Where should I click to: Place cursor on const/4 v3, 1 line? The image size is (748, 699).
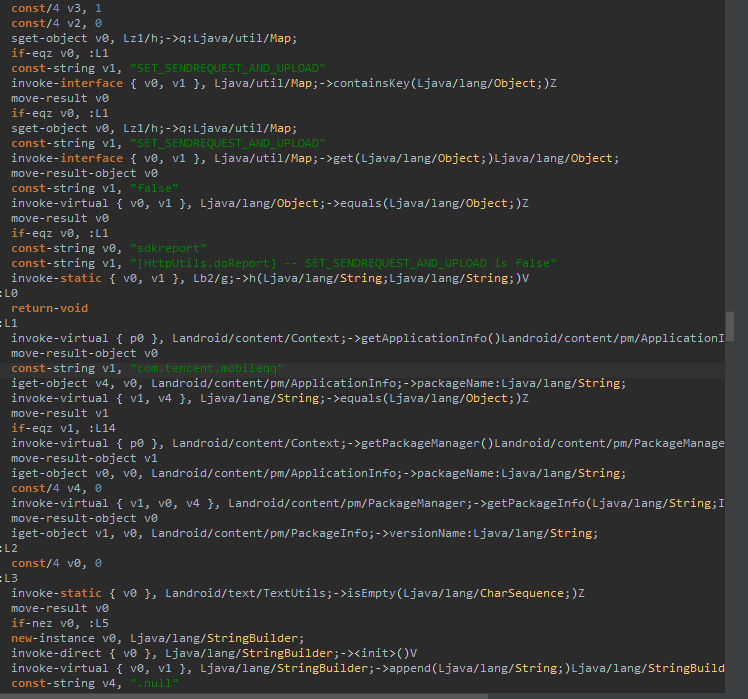56,8
